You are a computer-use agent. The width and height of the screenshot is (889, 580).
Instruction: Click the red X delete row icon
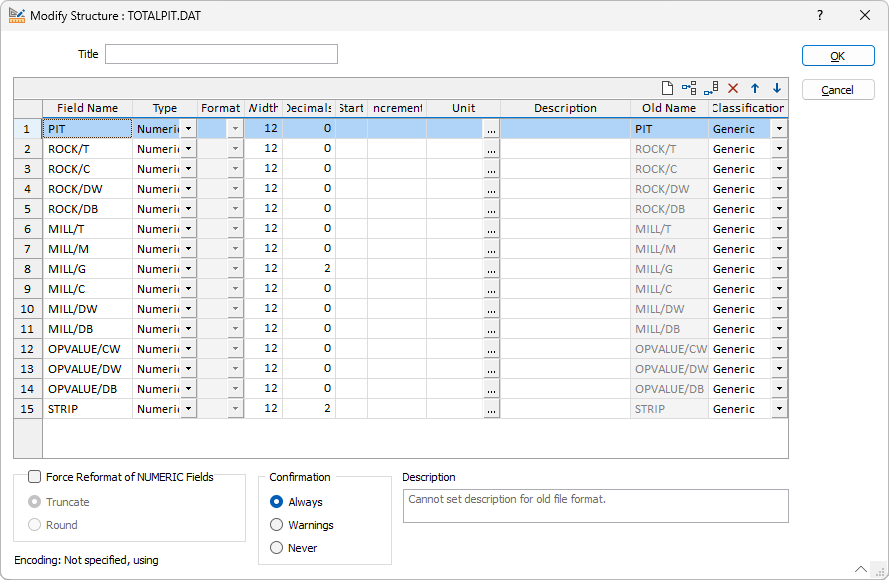point(733,89)
